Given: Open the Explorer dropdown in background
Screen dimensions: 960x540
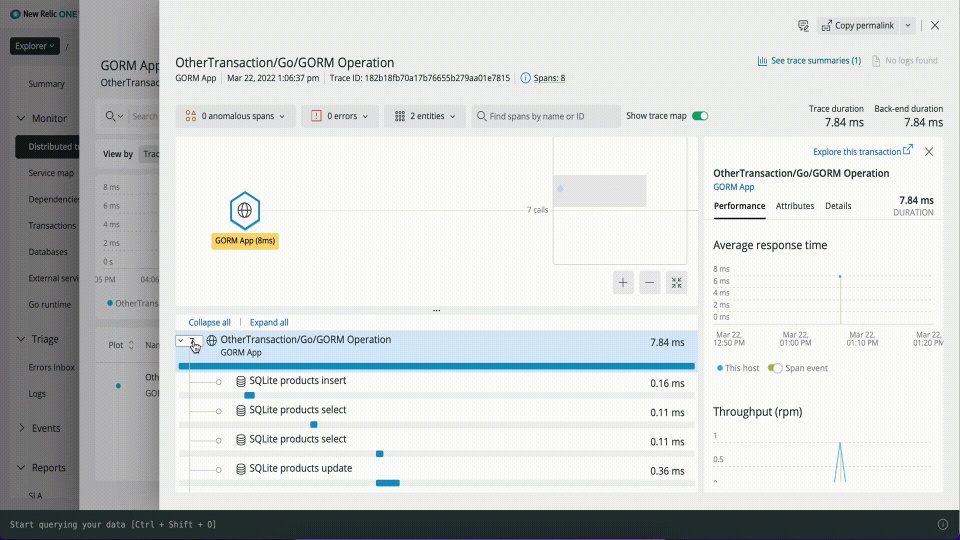Looking at the screenshot, I should point(35,46).
